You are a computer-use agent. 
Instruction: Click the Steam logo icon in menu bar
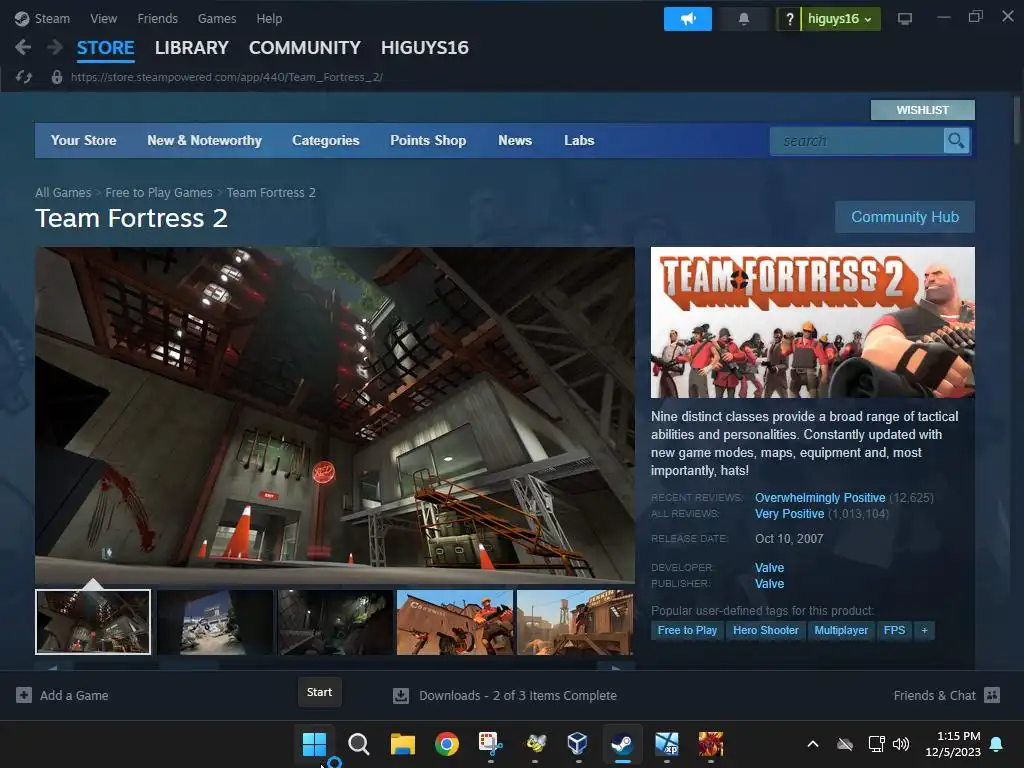[x=22, y=18]
